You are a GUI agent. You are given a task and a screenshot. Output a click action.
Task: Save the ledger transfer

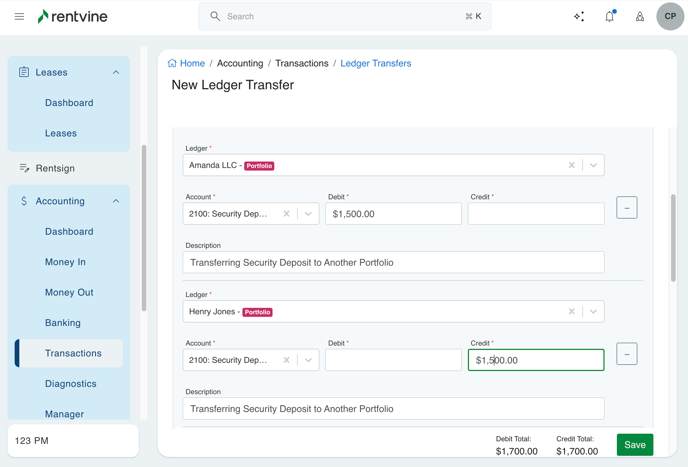[x=634, y=445]
